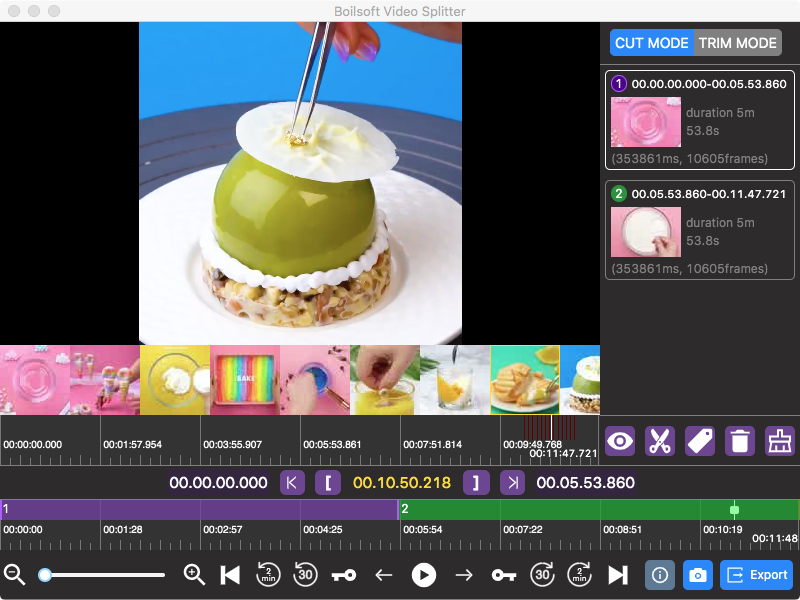
Task: Go to previous keyframe with the key icon
Action: (344, 576)
